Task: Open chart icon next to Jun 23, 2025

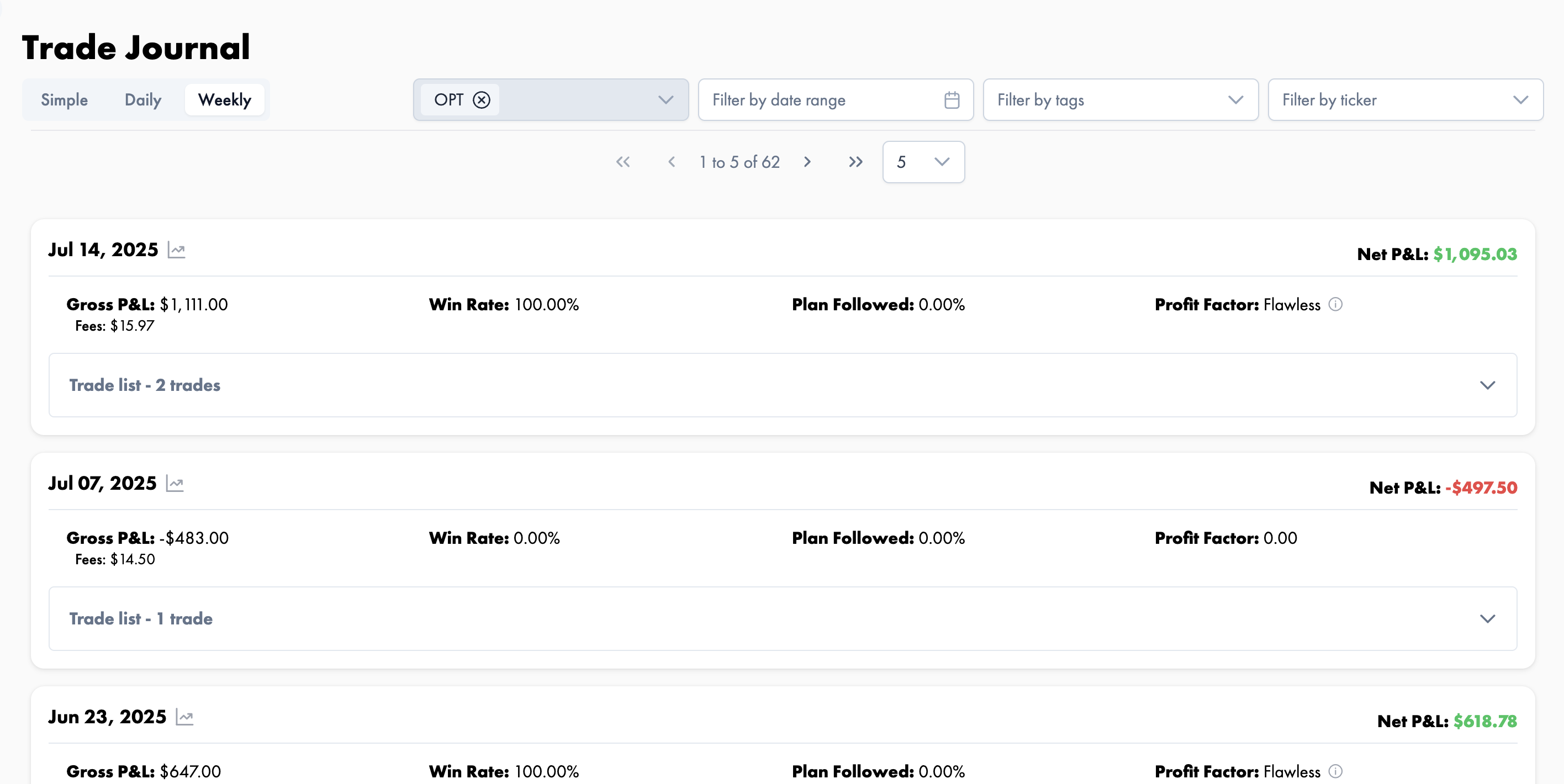Action: 184,717
